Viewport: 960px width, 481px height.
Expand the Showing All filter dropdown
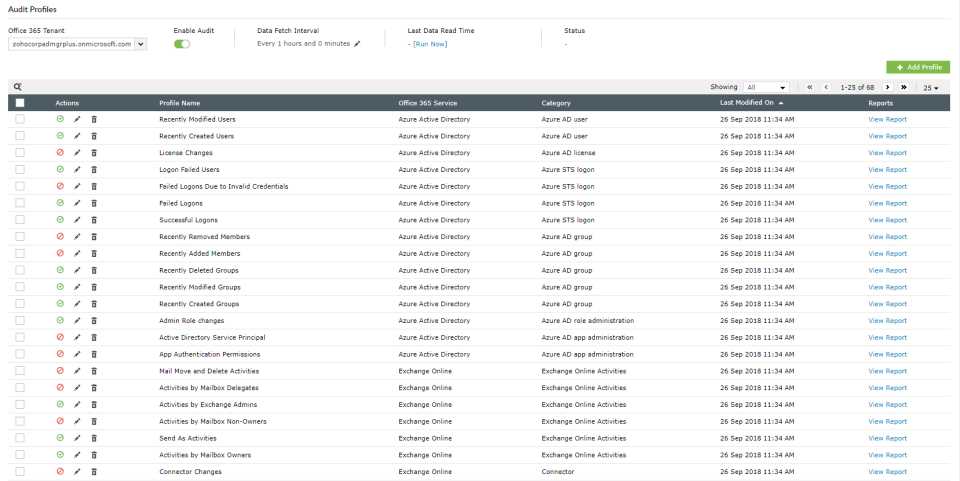[x=766, y=87]
